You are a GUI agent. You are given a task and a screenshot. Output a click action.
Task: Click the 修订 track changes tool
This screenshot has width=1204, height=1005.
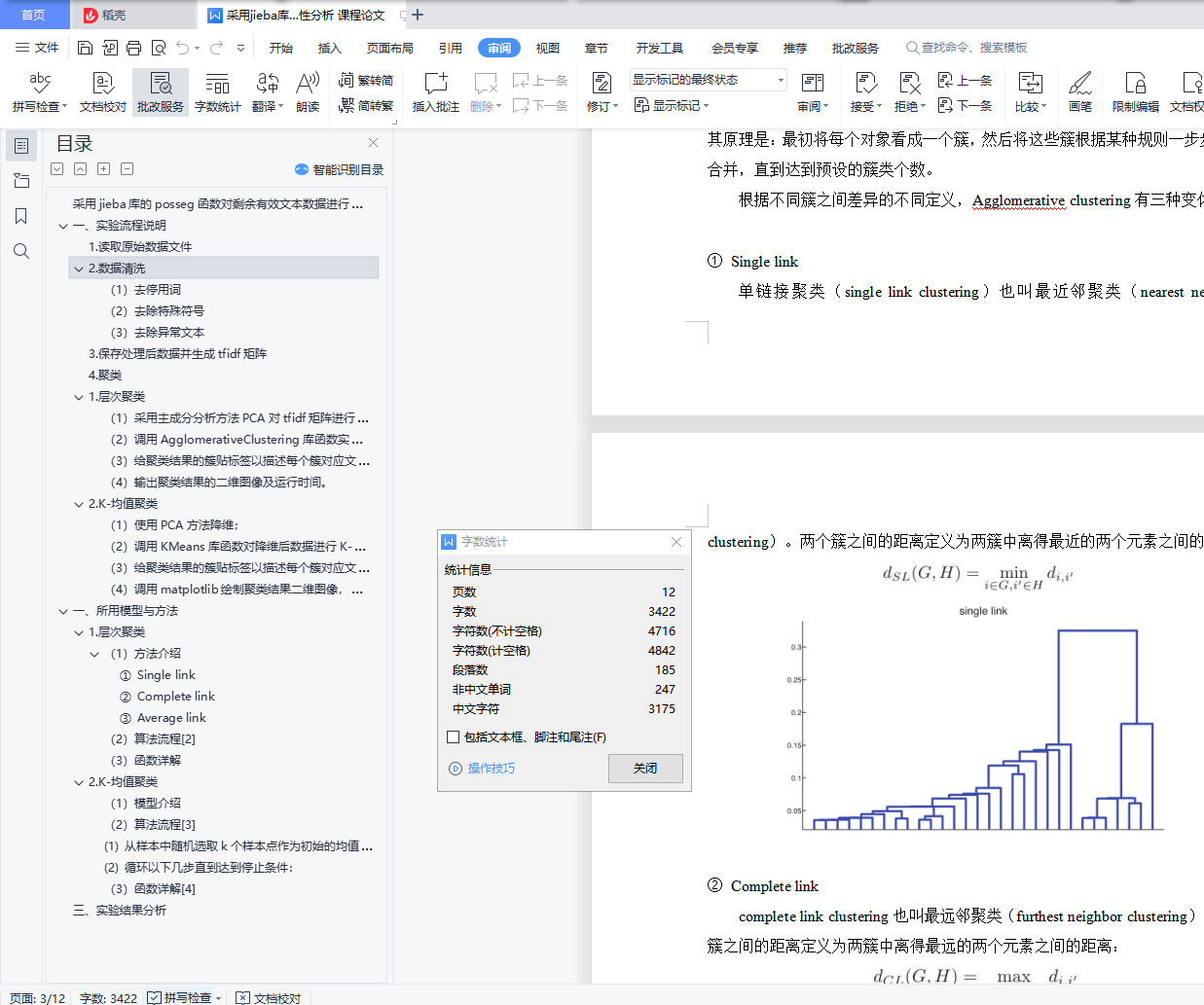(x=602, y=92)
